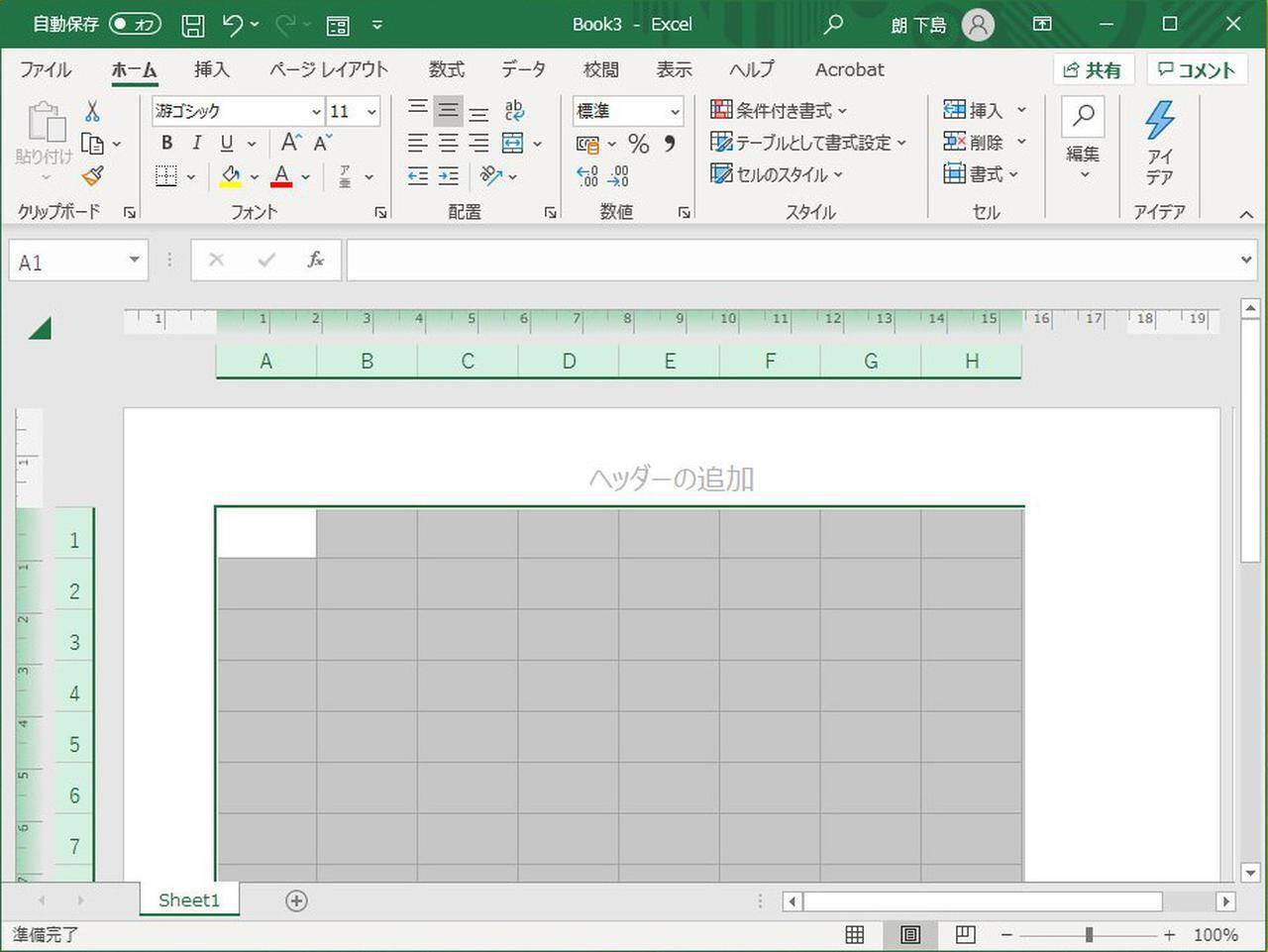Click the Wrap Text icon
This screenshot has height=952, width=1268.
[x=514, y=111]
